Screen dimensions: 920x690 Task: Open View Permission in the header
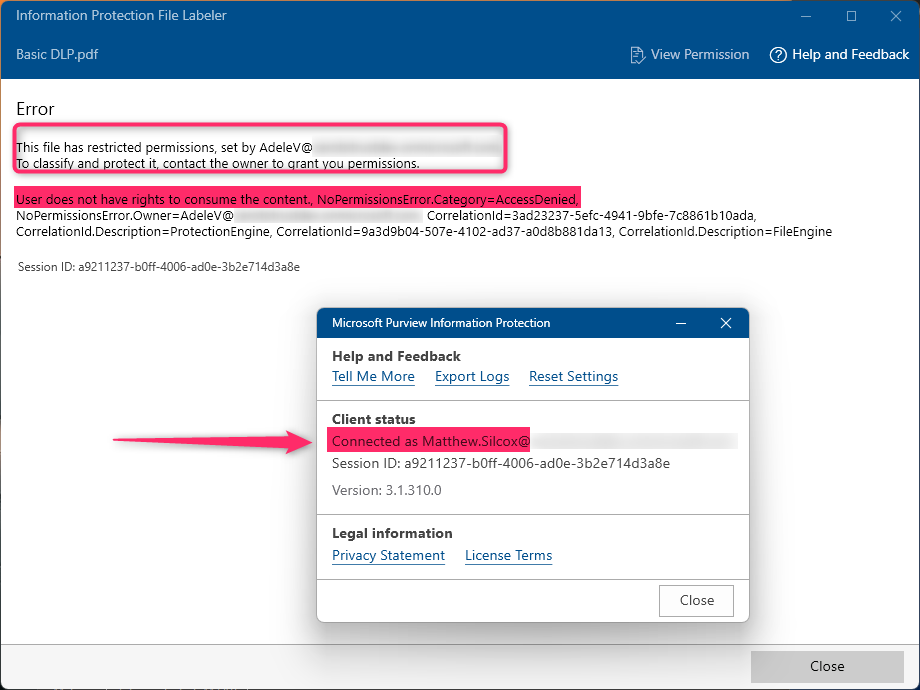pos(689,55)
